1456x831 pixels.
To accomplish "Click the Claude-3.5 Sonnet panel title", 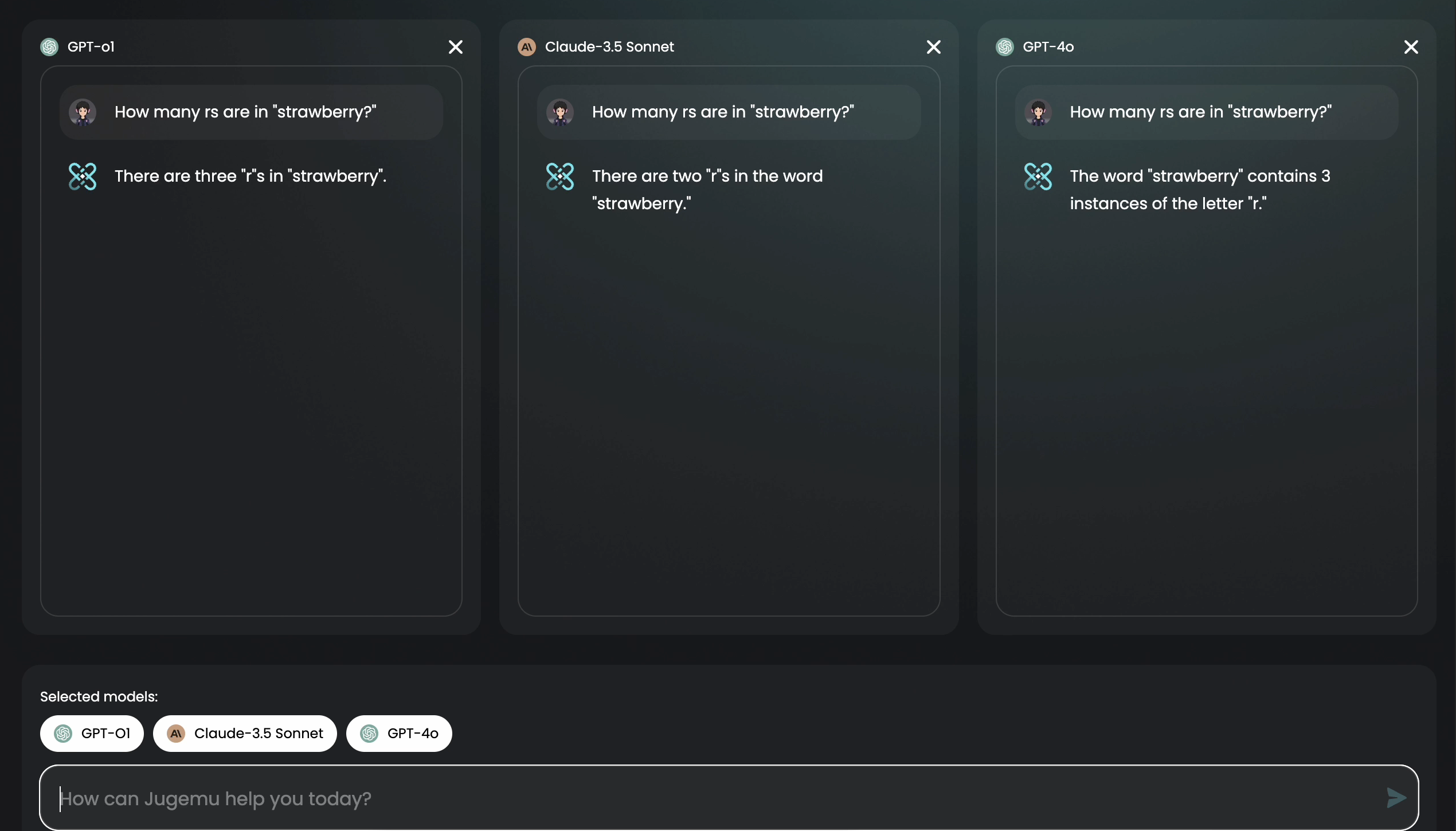I will tap(609, 47).
